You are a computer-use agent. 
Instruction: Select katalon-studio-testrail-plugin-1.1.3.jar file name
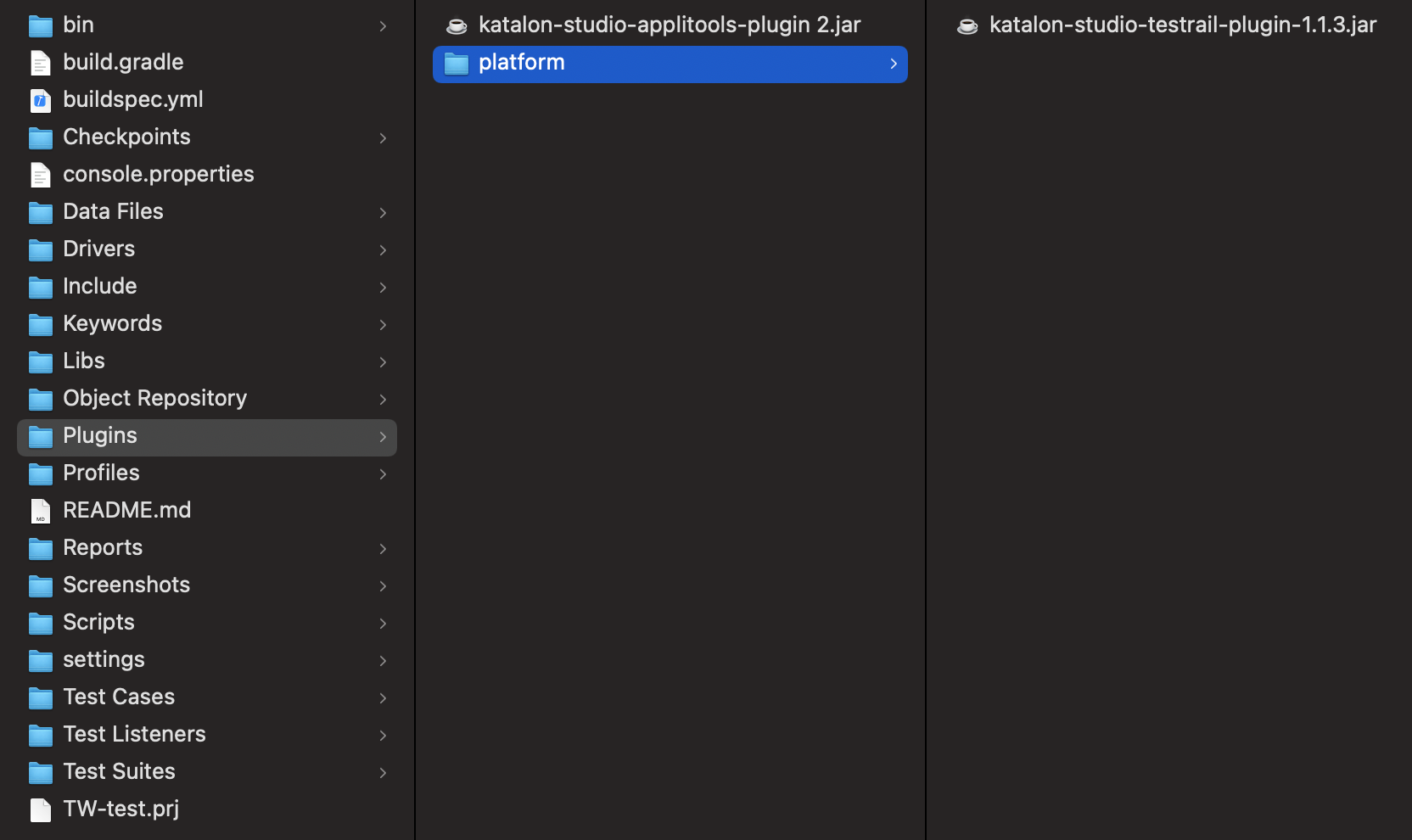(1182, 25)
